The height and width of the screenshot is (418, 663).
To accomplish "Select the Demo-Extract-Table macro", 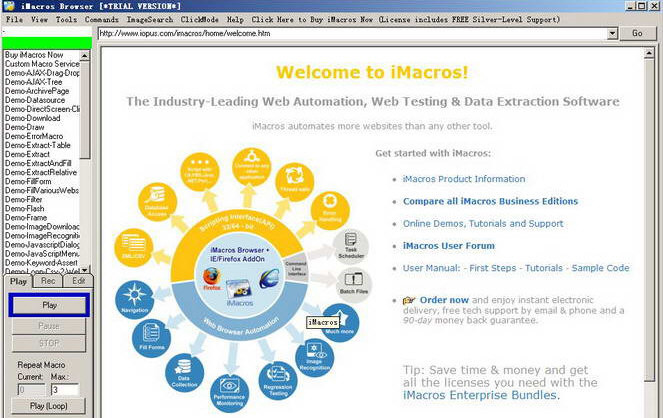I will tap(38, 145).
